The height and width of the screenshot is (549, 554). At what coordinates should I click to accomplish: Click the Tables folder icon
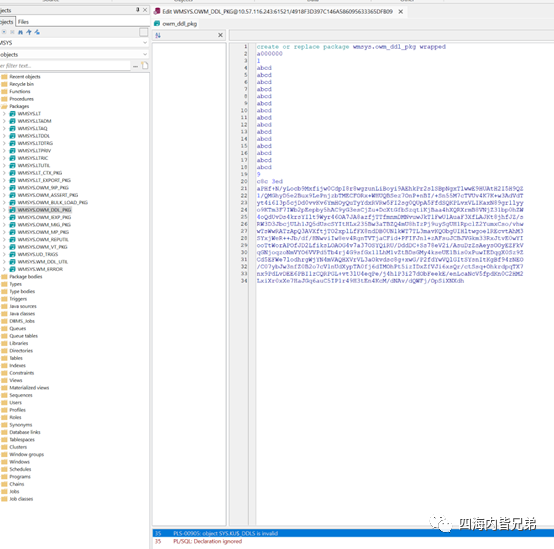click(x=4, y=358)
